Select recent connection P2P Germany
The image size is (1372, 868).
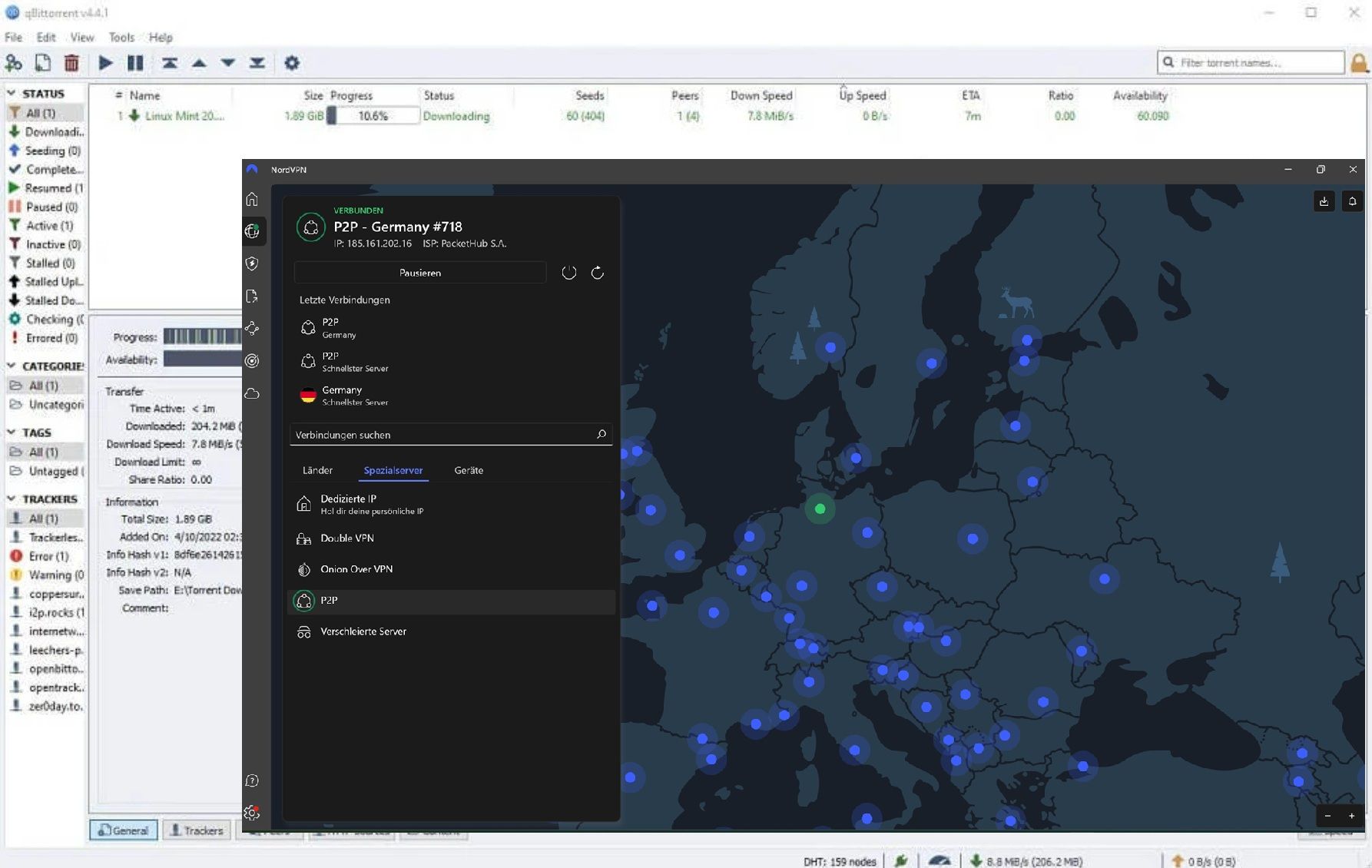click(x=452, y=328)
